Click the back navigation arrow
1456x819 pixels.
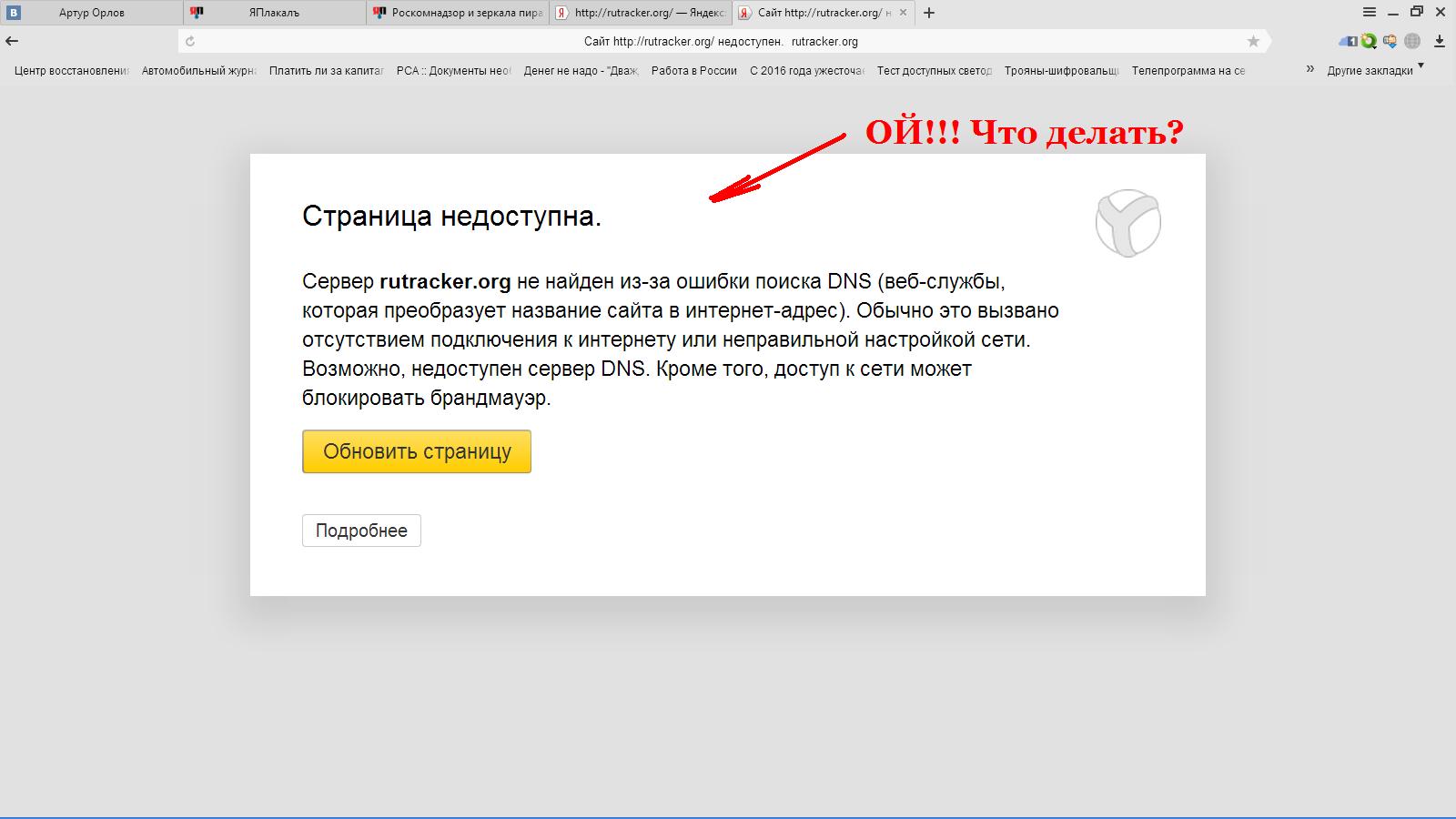coord(12,41)
